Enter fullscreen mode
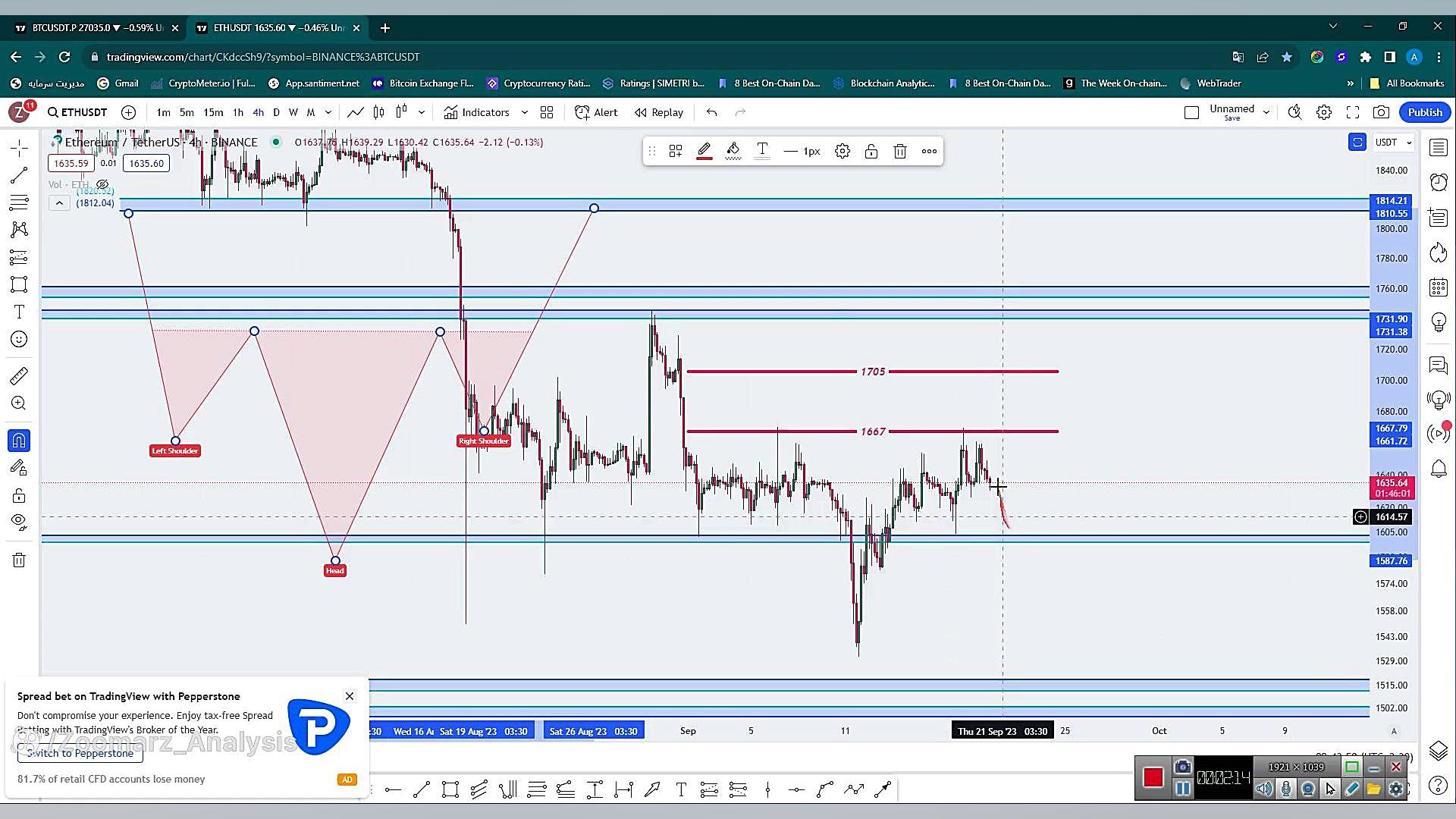The height and width of the screenshot is (819, 1456). 1353,112
